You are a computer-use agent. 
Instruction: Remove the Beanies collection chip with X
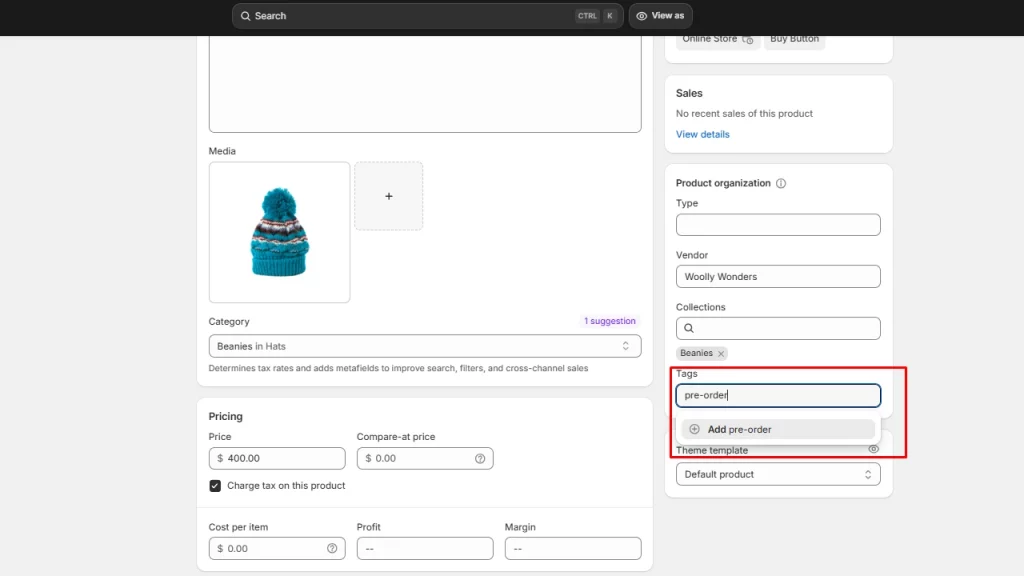pos(720,354)
